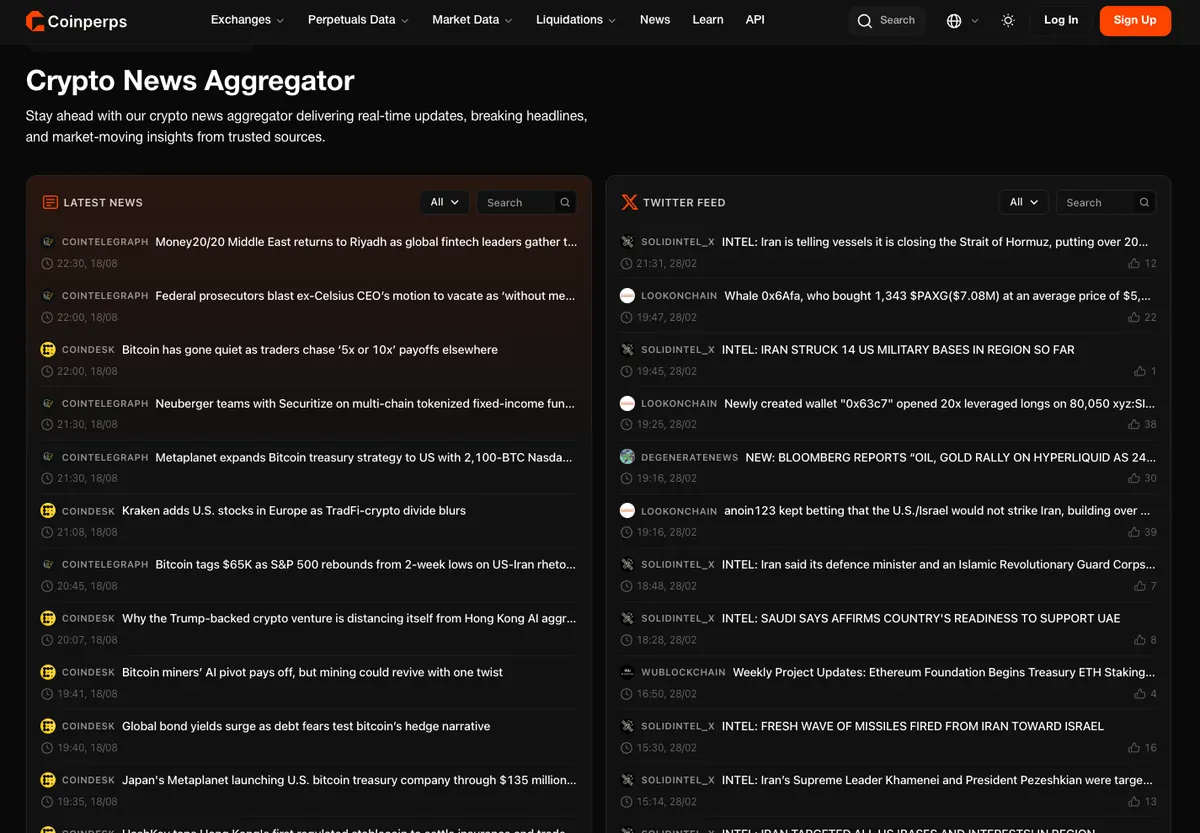This screenshot has height=833, width=1200.
Task: Open Bitcoin tags $65K article
Action: coord(366,565)
